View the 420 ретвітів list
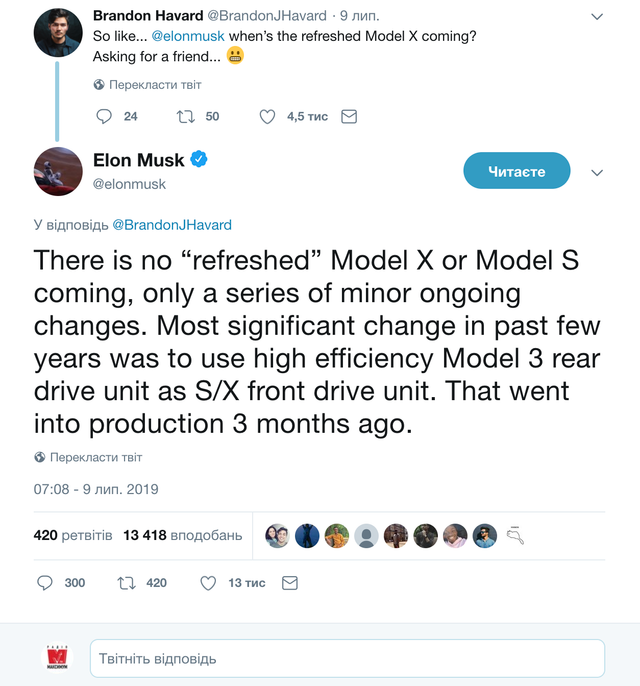This screenshot has height=686, width=640. [73, 536]
